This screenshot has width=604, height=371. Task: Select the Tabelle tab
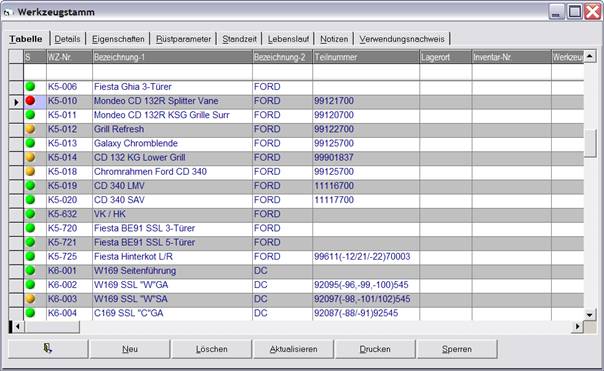(x=26, y=39)
